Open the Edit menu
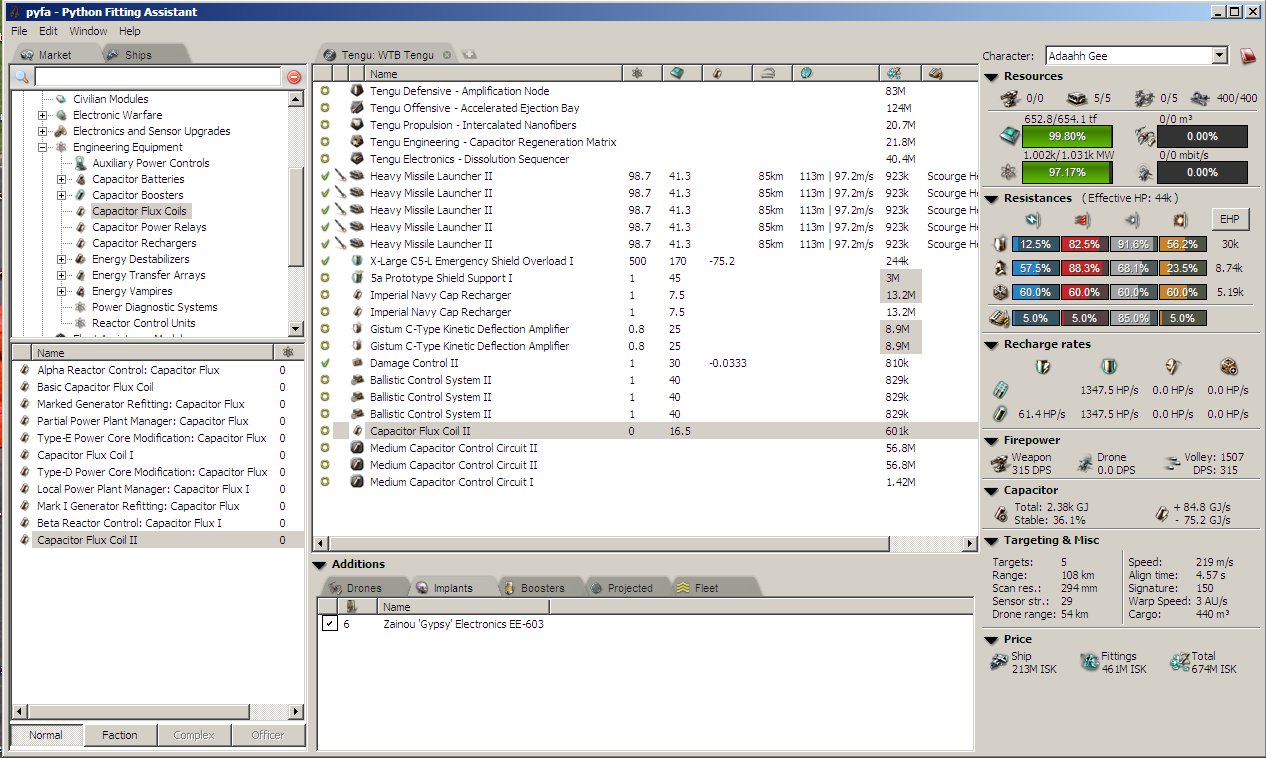Image resolution: width=1266 pixels, height=758 pixels. [x=49, y=31]
